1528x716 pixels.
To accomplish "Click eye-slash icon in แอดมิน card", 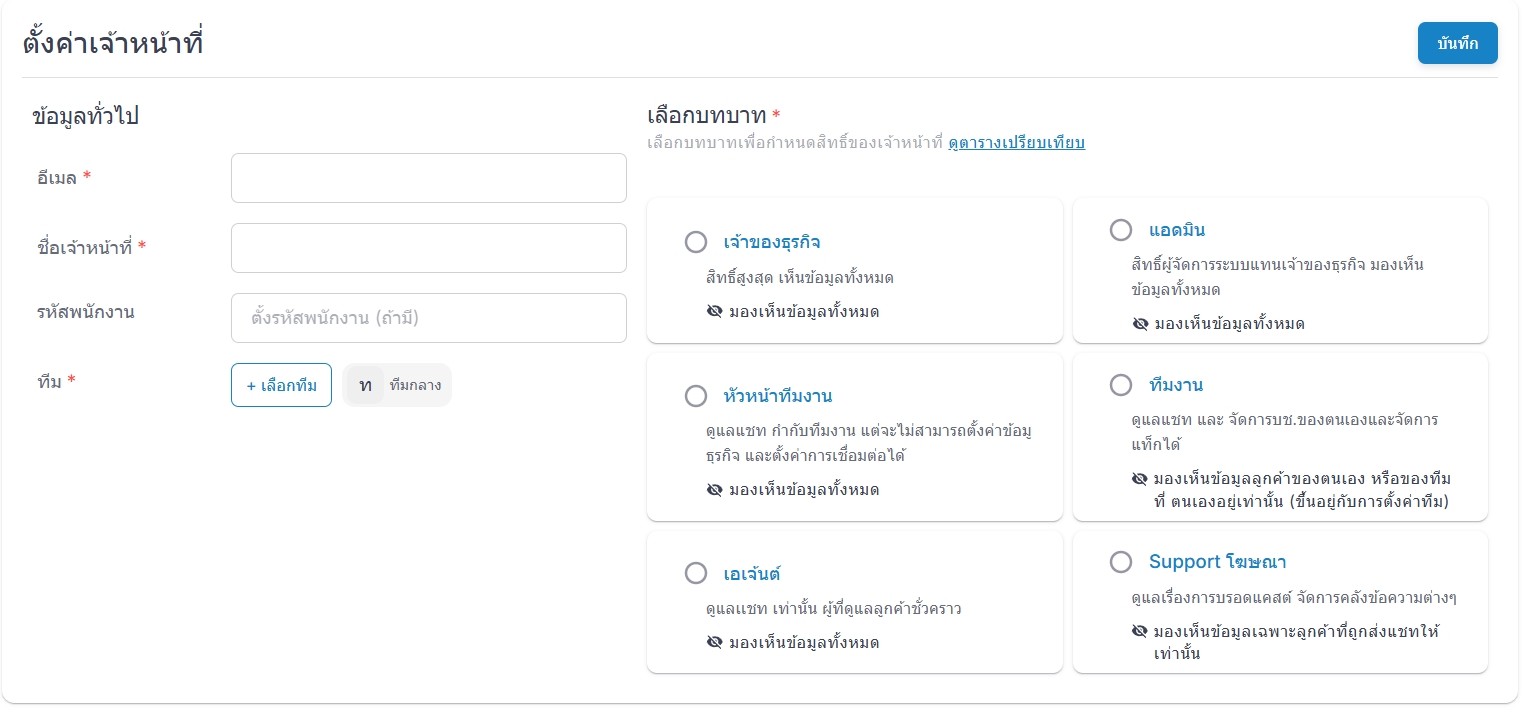I will tap(1140, 324).
